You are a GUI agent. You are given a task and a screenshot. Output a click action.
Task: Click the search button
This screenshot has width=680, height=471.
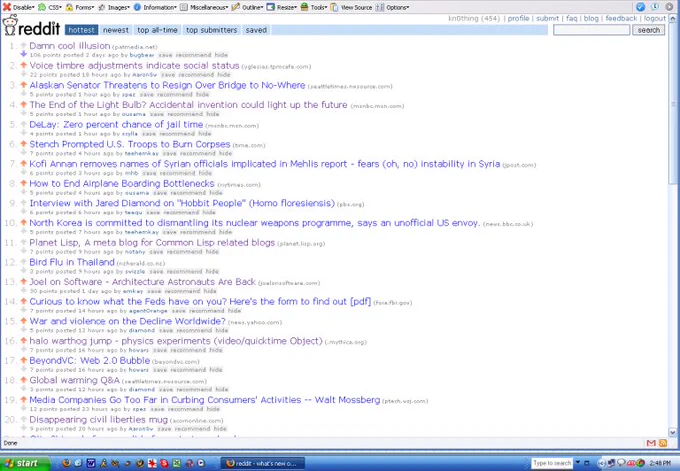click(649, 30)
